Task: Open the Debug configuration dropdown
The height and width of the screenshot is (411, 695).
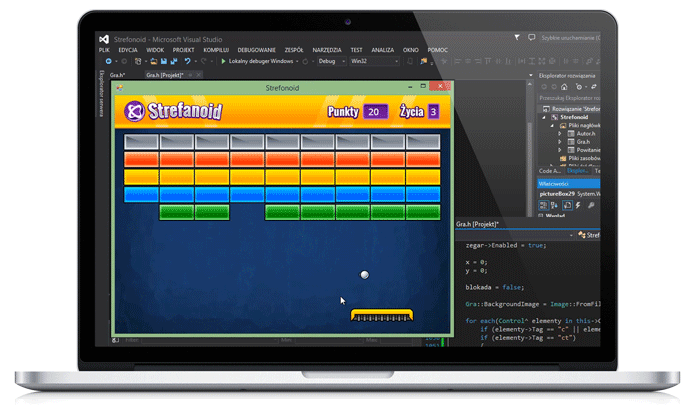Action: tap(328, 60)
